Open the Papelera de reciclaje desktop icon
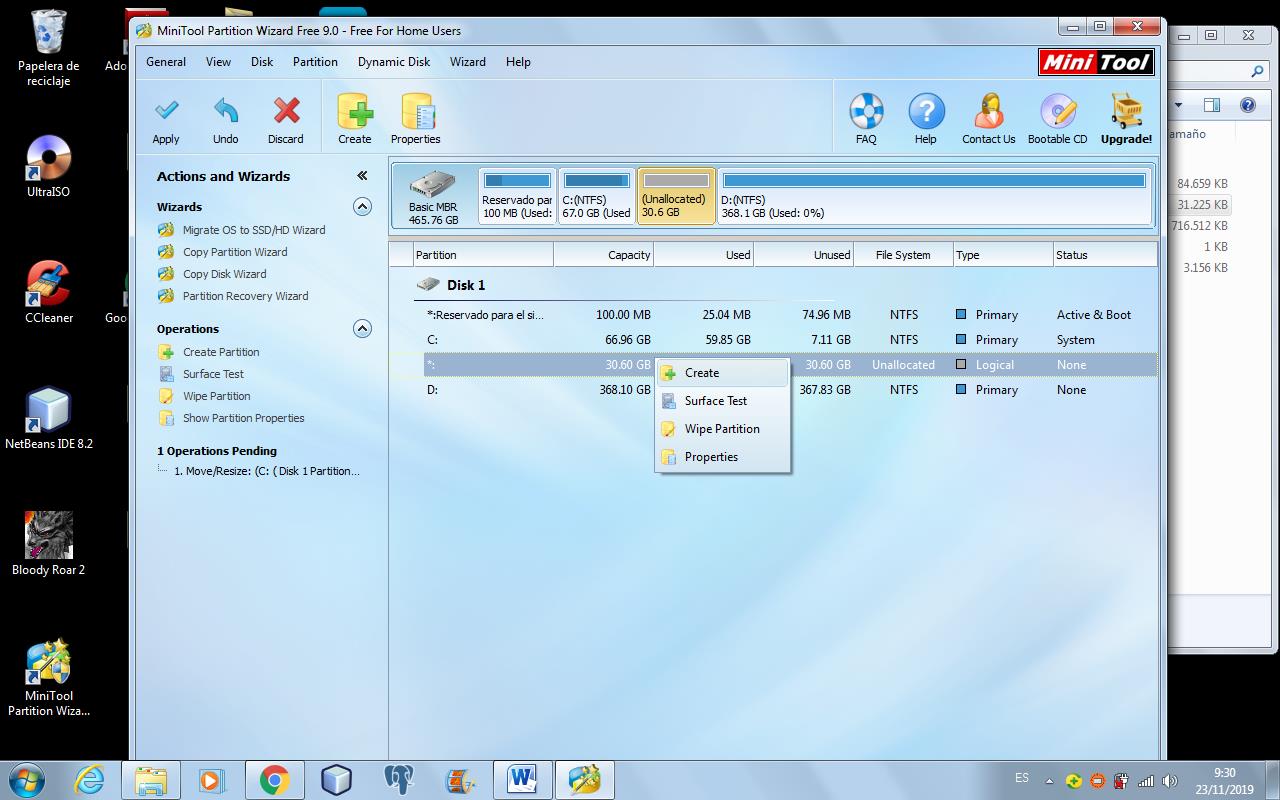 (x=48, y=48)
